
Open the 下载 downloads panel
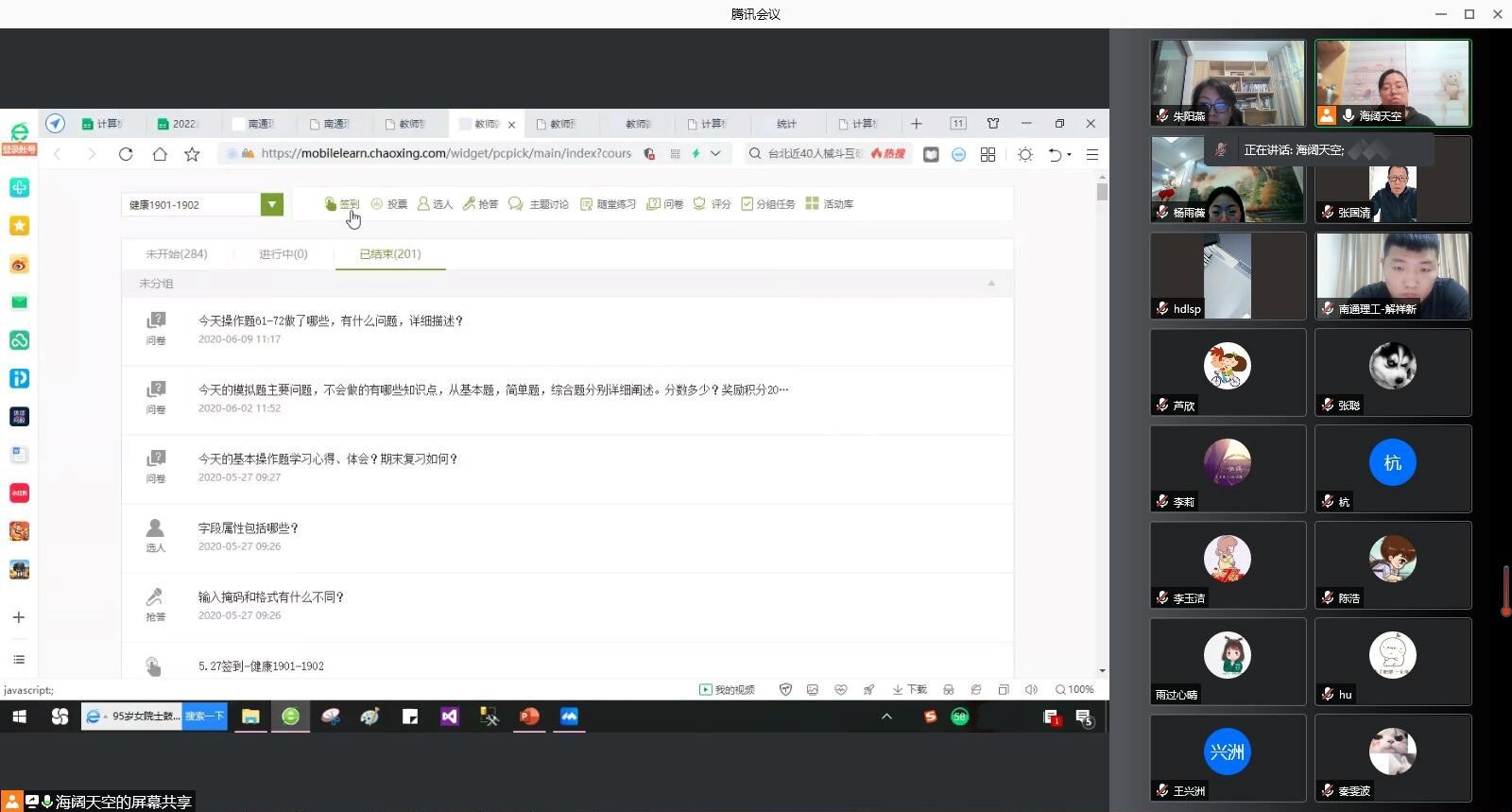point(909,690)
